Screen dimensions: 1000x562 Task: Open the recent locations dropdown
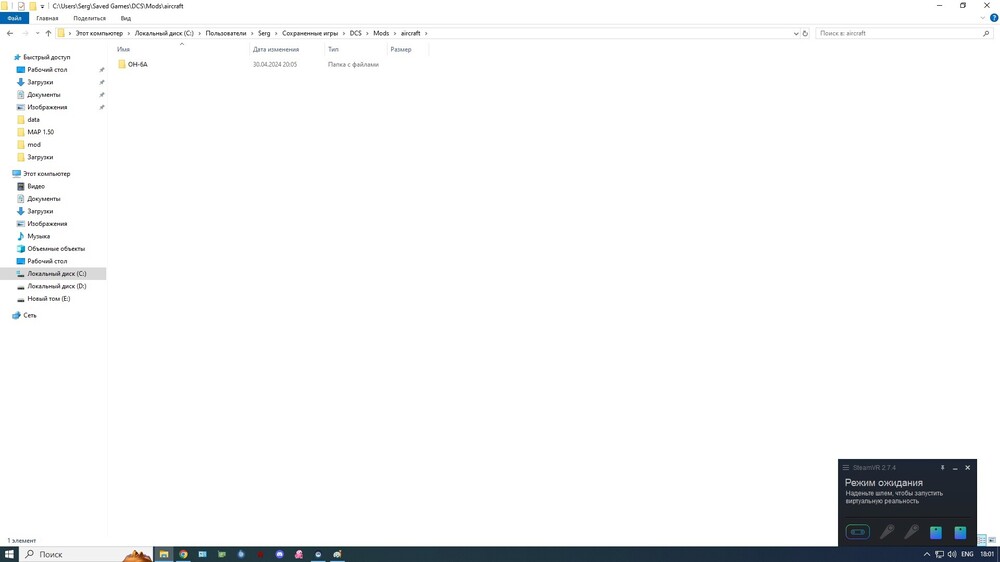point(37,33)
